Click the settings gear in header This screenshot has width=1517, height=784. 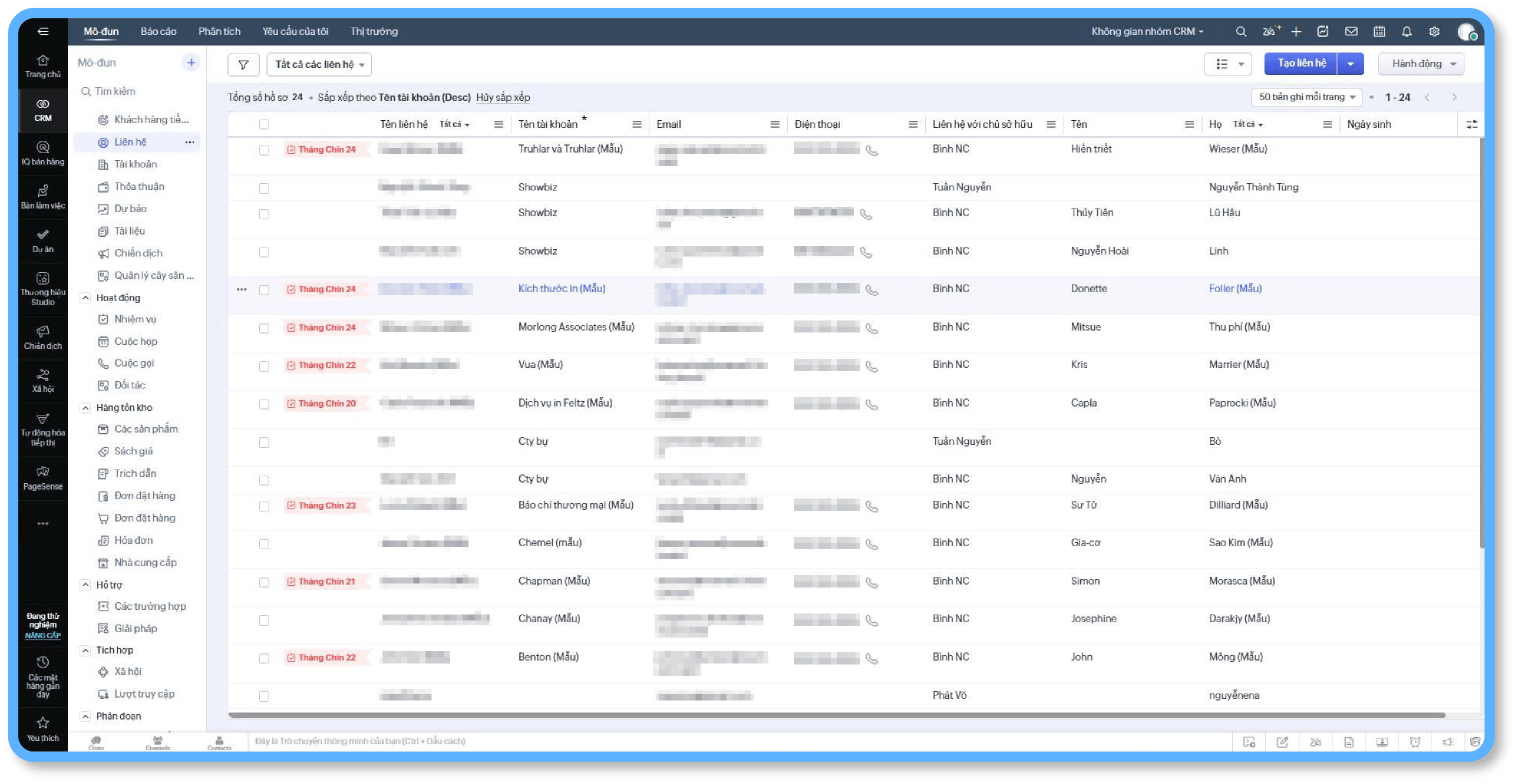click(1434, 32)
